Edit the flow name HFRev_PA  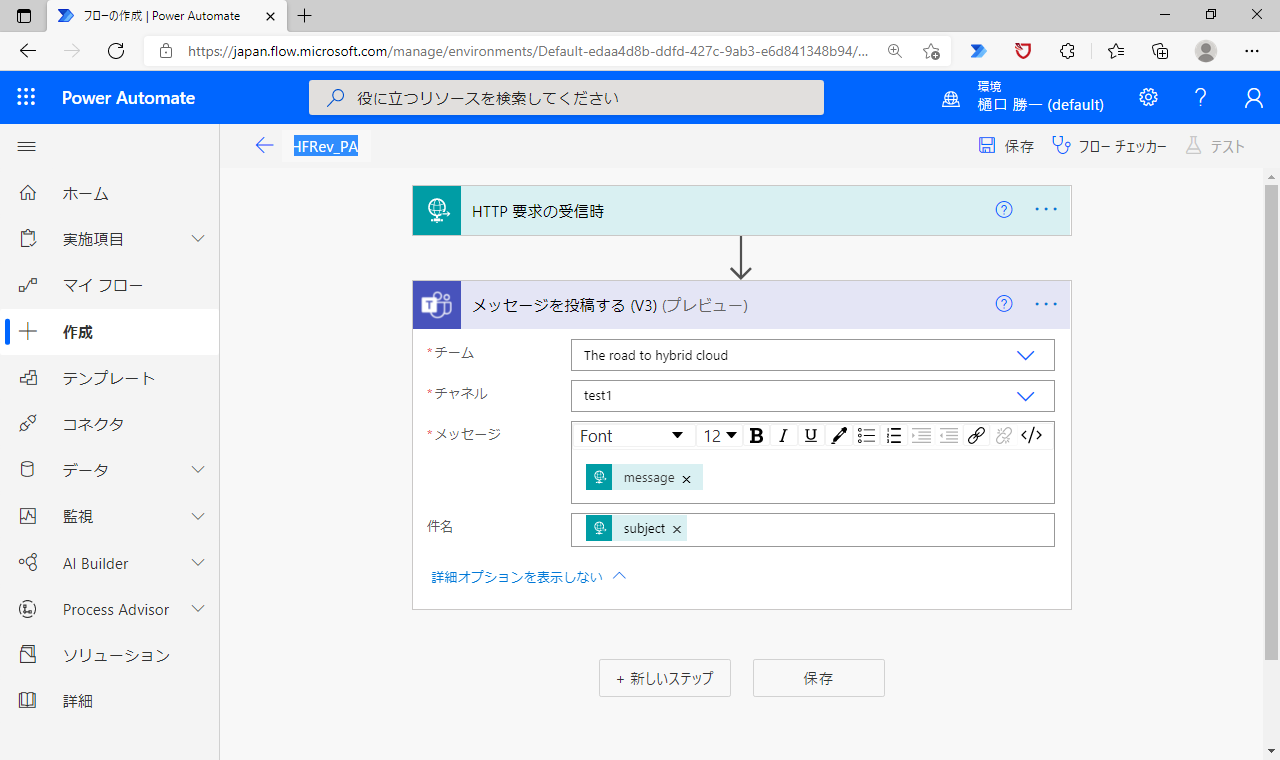coord(326,146)
